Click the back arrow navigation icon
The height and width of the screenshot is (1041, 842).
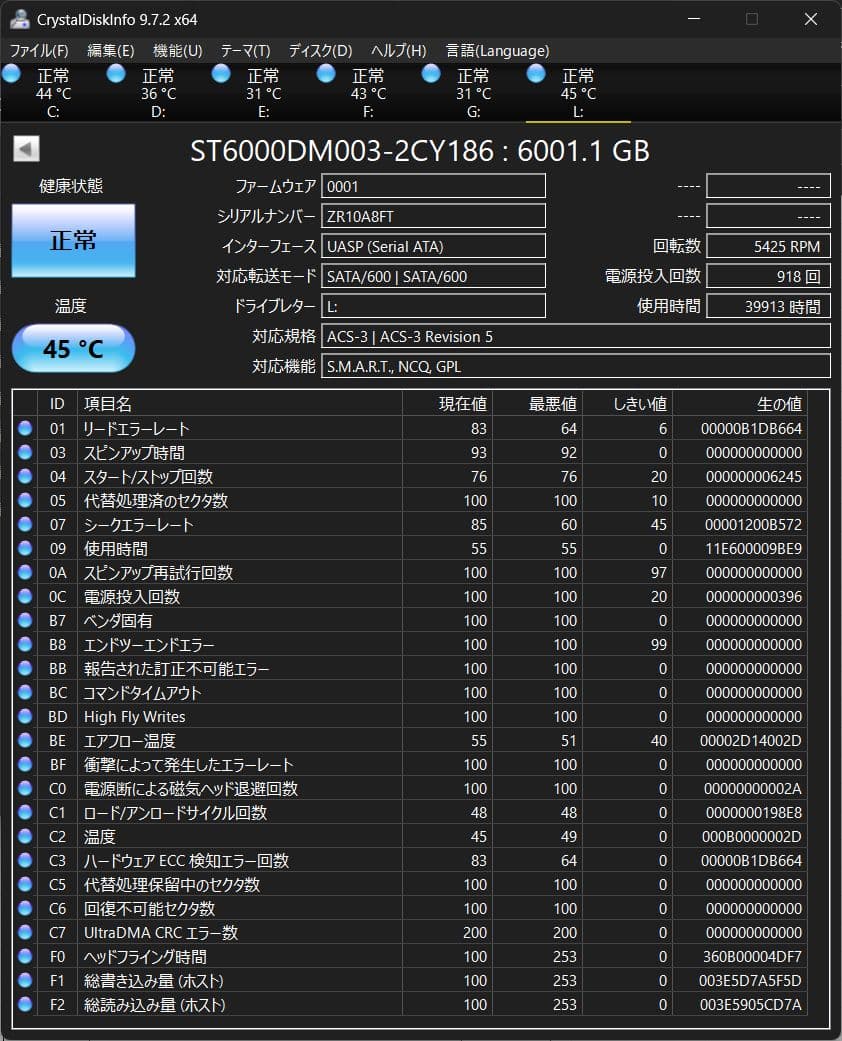click(26, 149)
